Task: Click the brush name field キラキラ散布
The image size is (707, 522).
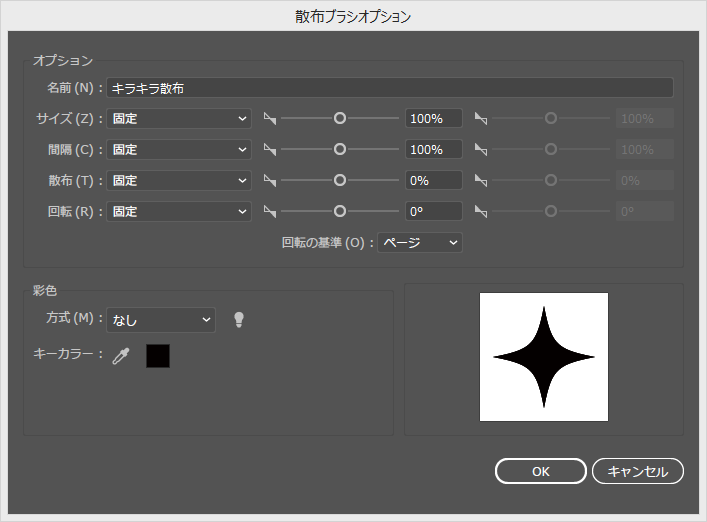Action: click(x=390, y=88)
